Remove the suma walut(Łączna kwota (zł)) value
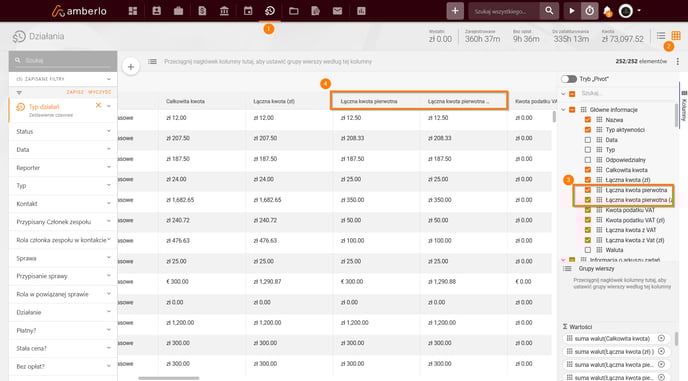 [x=661, y=352]
